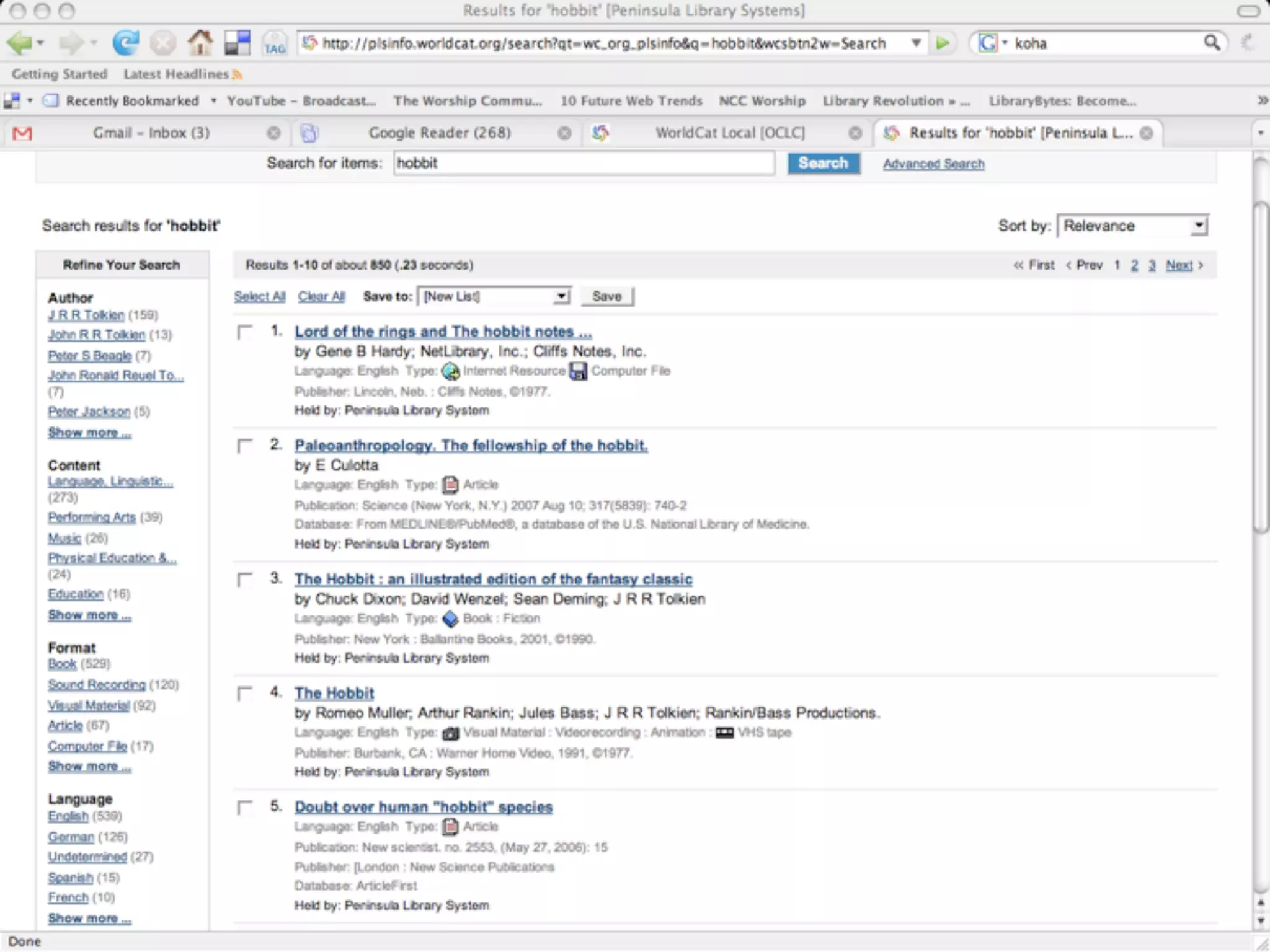1270x952 pixels.
Task: Tick the checkbox next to The Hobbit result 4
Action: point(246,694)
